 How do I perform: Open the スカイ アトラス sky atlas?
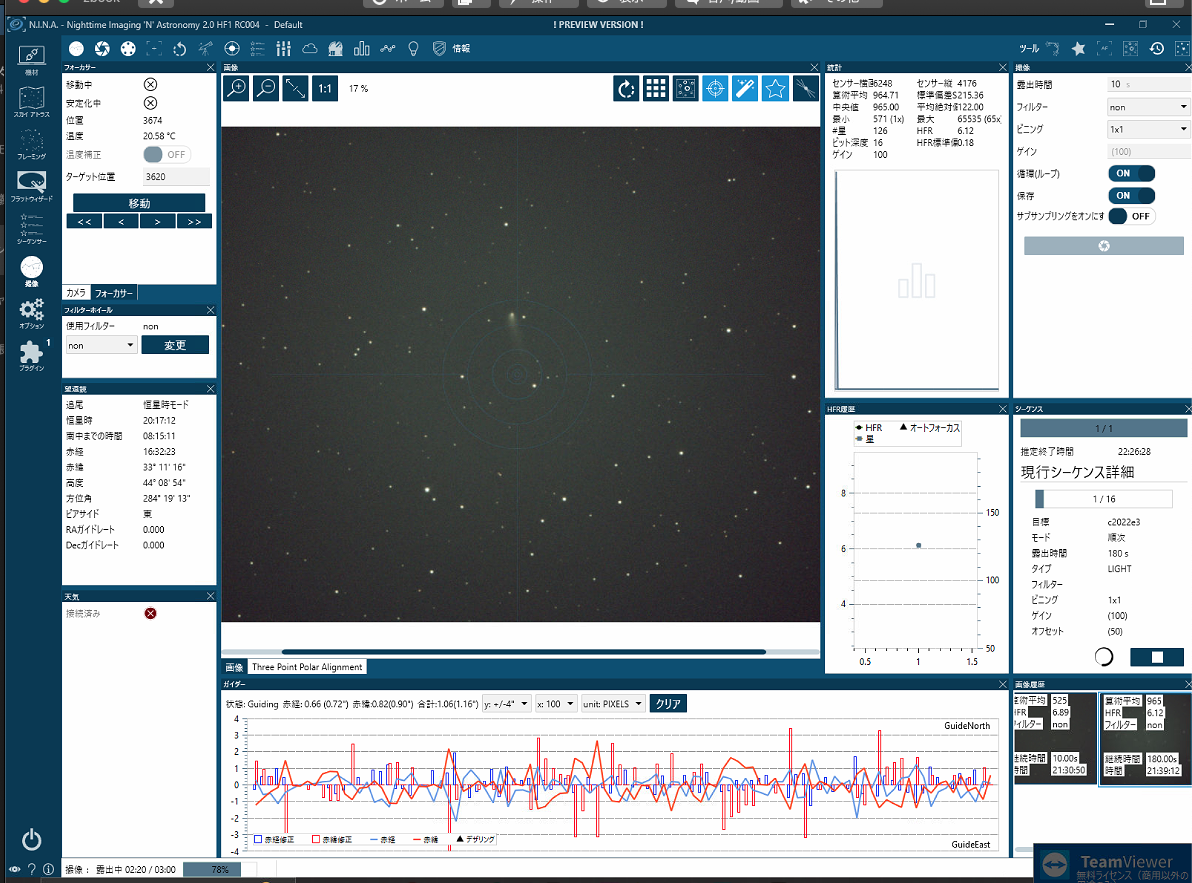click(31, 102)
